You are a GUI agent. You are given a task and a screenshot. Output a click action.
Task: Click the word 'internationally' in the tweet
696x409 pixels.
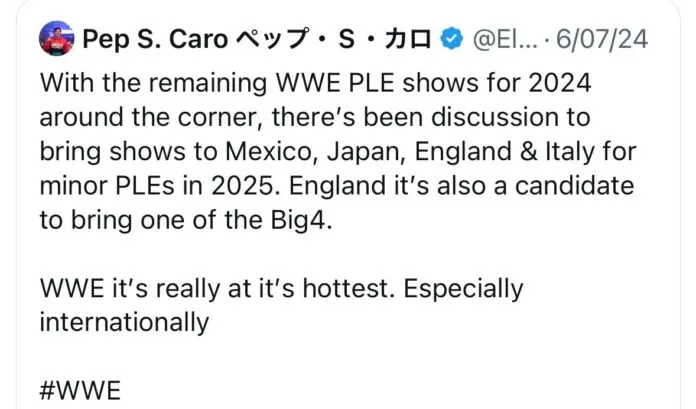(x=124, y=323)
